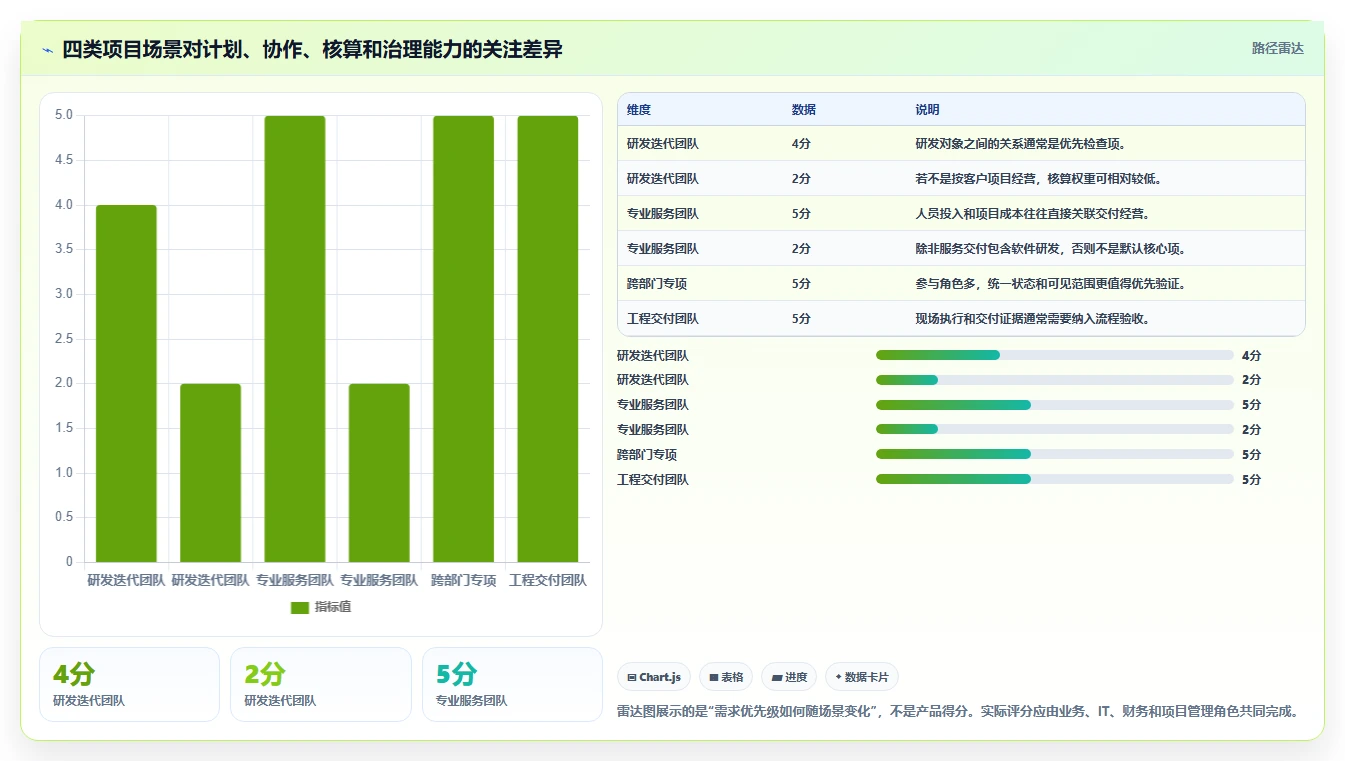Click the 表格 chip
The image size is (1345, 761).
[x=726, y=677]
